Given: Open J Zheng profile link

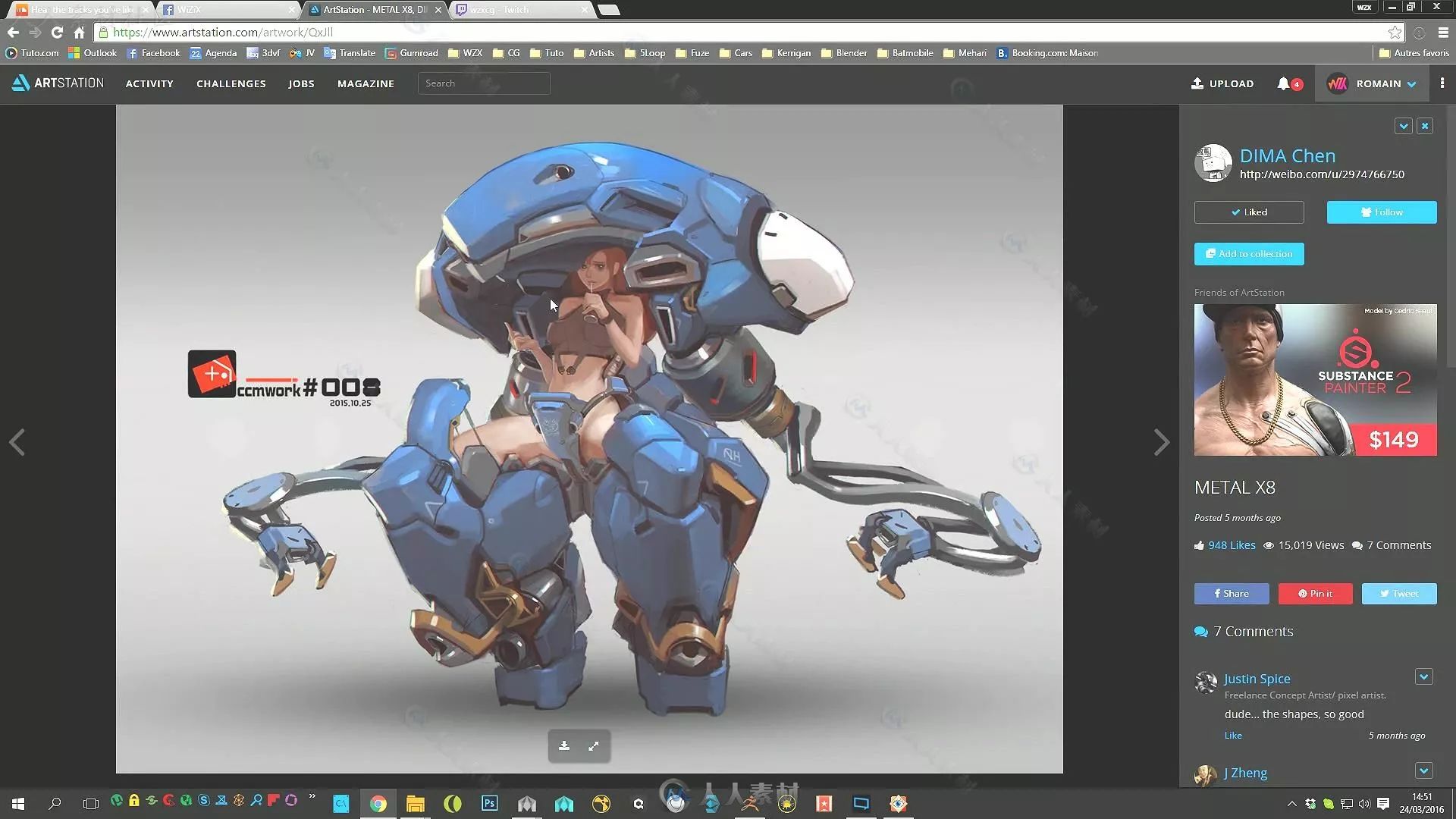Looking at the screenshot, I should click(1245, 773).
